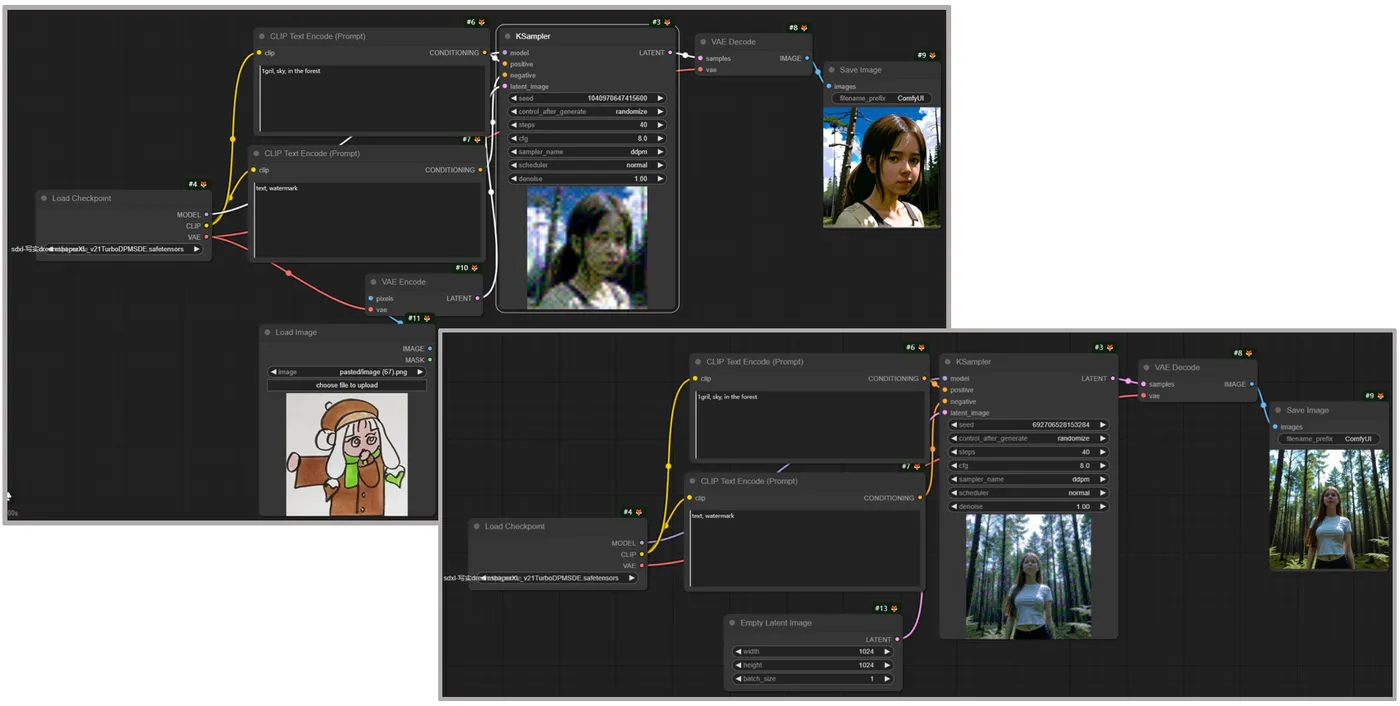Decrease the height value of Empty Latent Image

coord(738,665)
